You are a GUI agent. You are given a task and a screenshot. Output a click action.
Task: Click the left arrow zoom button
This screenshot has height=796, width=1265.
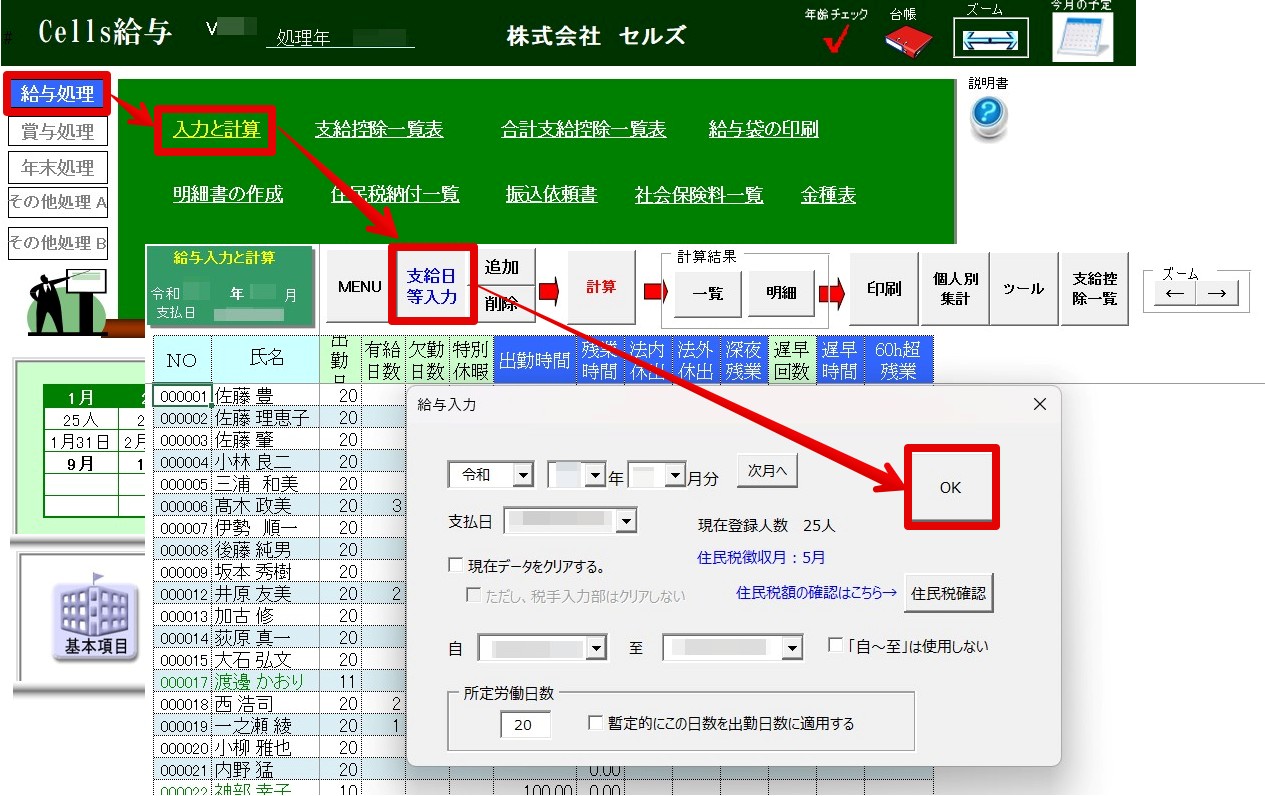1174,293
